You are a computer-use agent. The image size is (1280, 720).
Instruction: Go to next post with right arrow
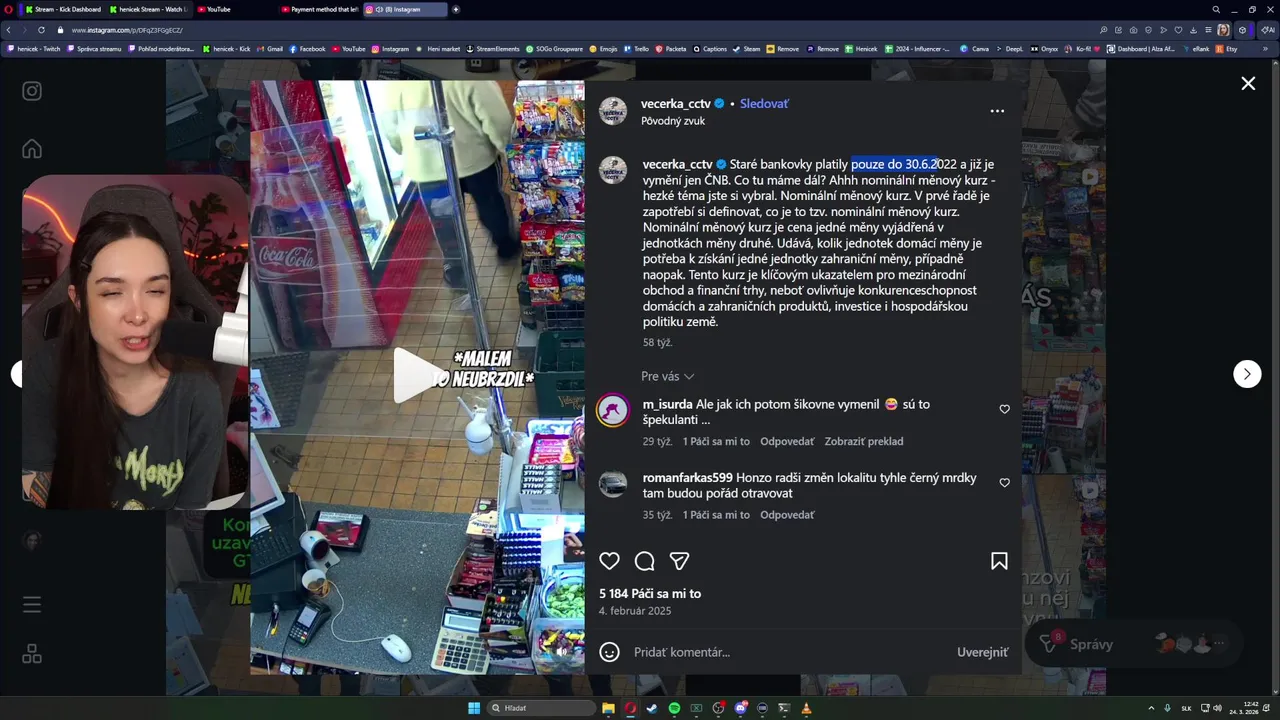click(x=1247, y=374)
